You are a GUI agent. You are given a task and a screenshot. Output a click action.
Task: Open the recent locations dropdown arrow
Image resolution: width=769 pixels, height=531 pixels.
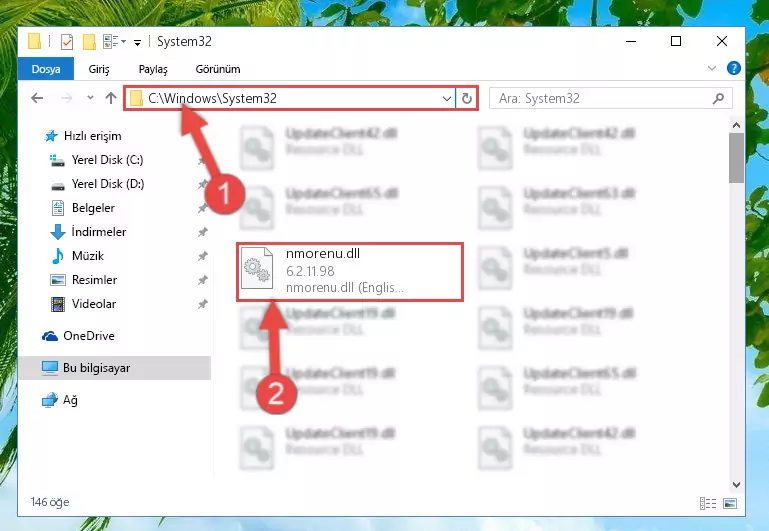click(x=90, y=98)
